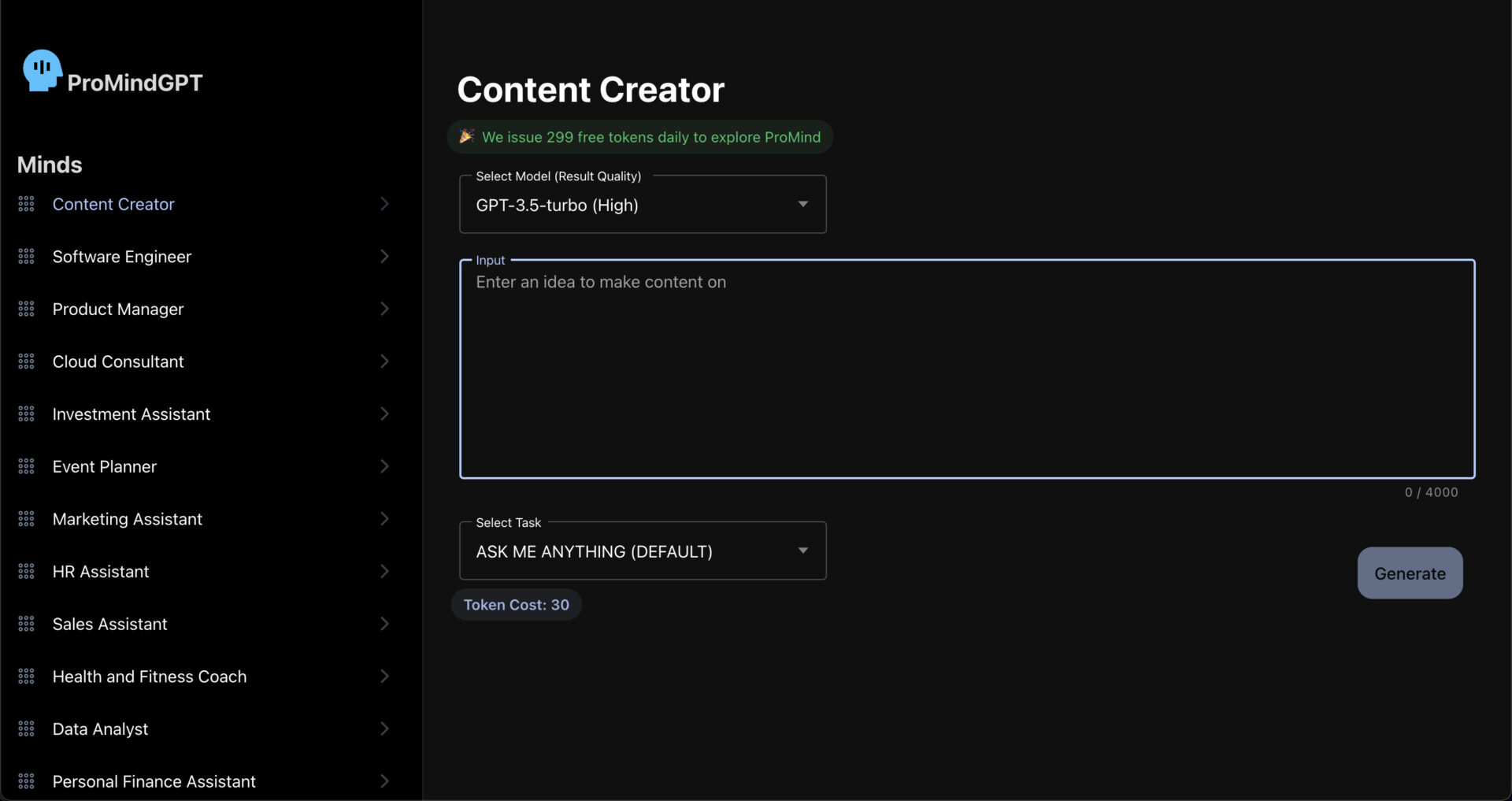Click the party popper icon in token banner
Image resolution: width=1512 pixels, height=801 pixels.
coord(466,136)
